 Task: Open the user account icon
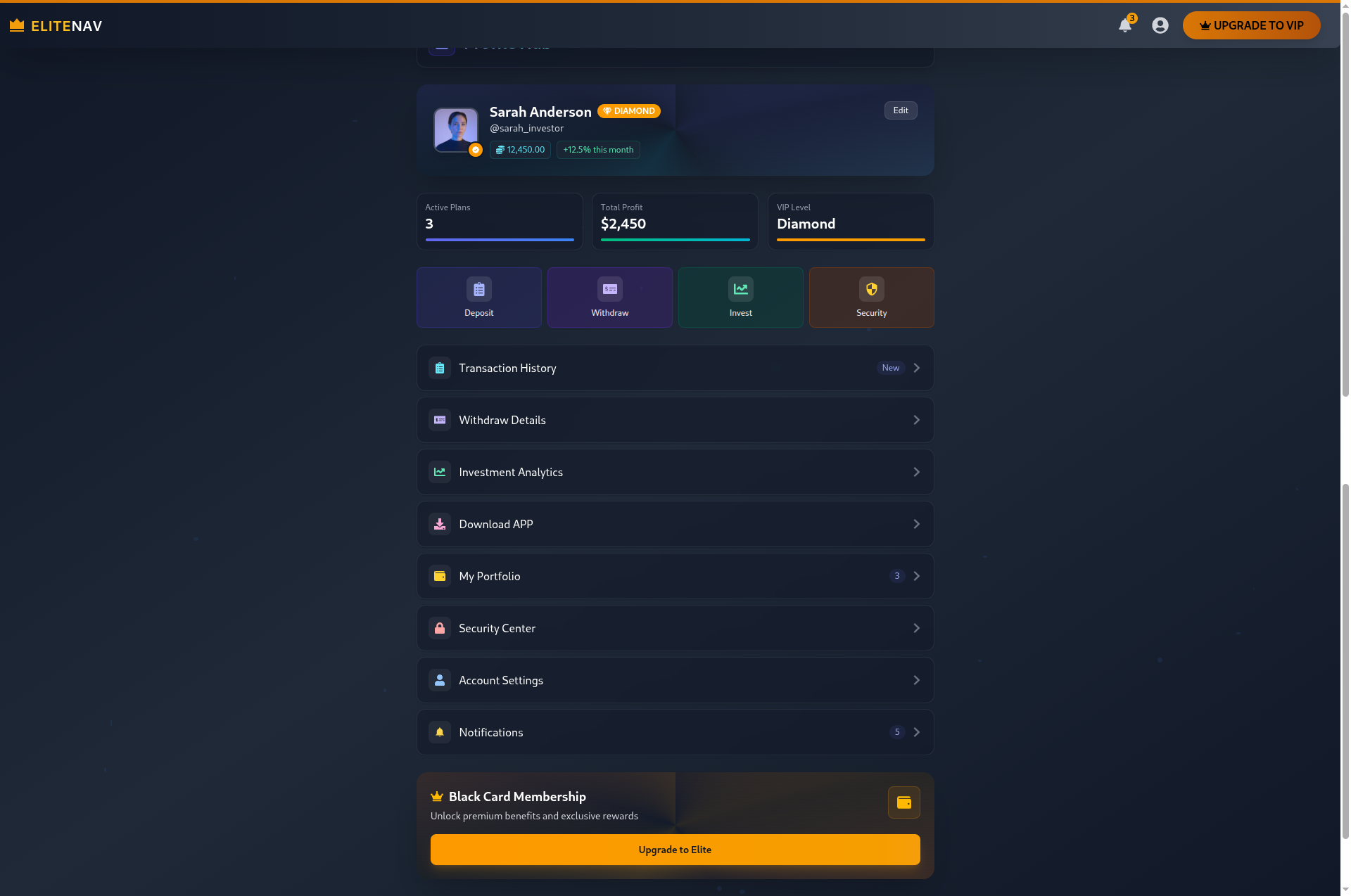click(1160, 25)
